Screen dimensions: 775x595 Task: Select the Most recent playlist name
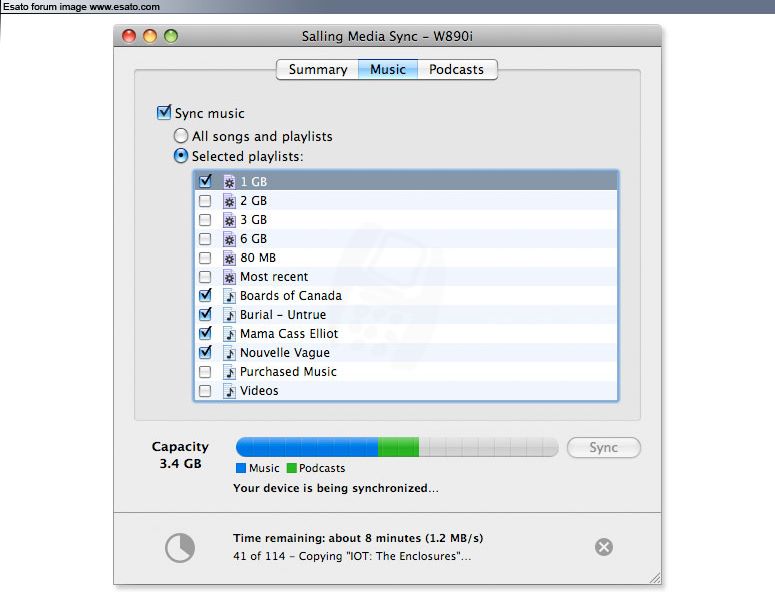[274, 277]
